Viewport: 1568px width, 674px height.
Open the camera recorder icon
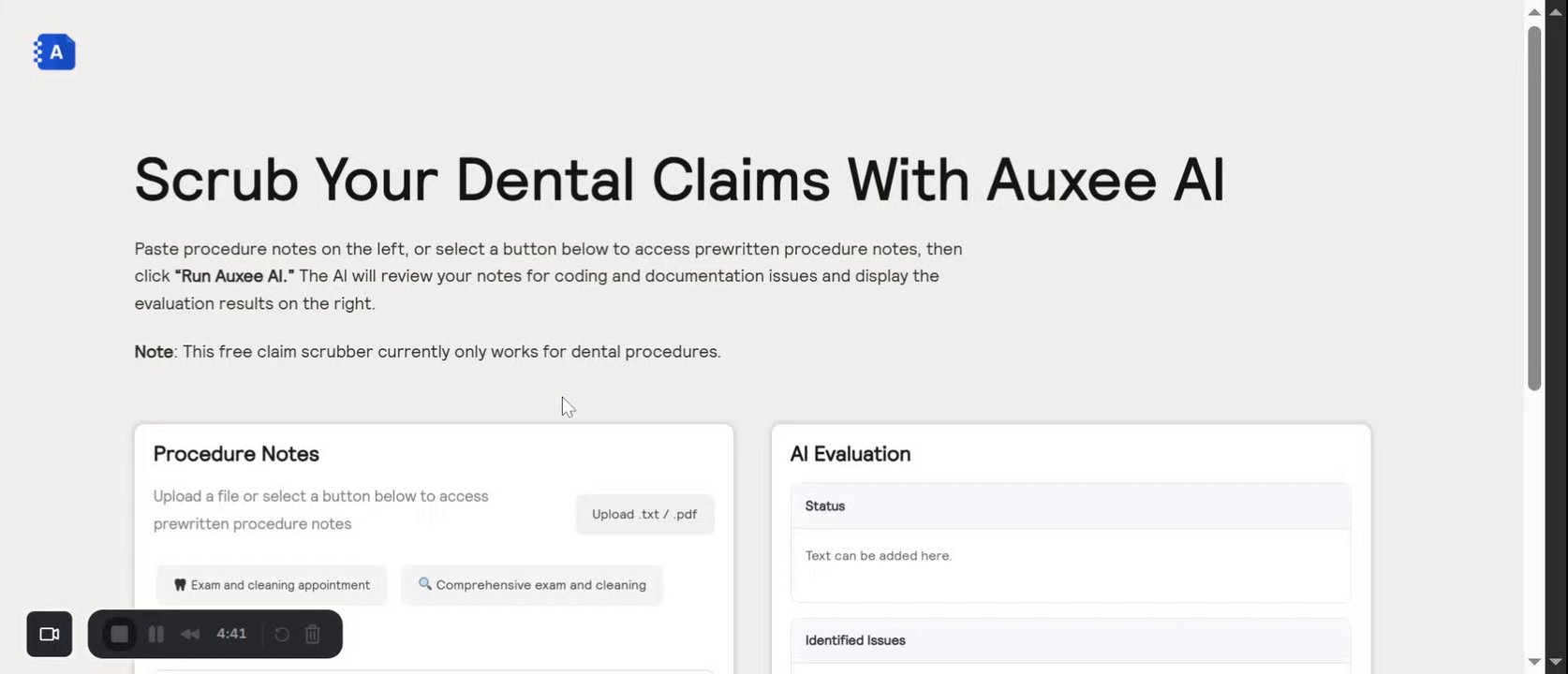(50, 634)
